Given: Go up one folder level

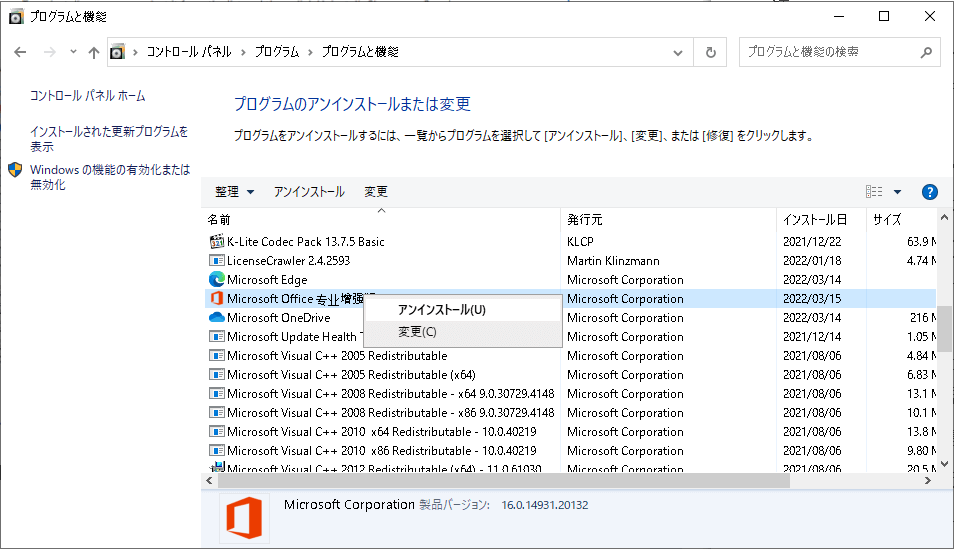Looking at the screenshot, I should [x=94, y=52].
